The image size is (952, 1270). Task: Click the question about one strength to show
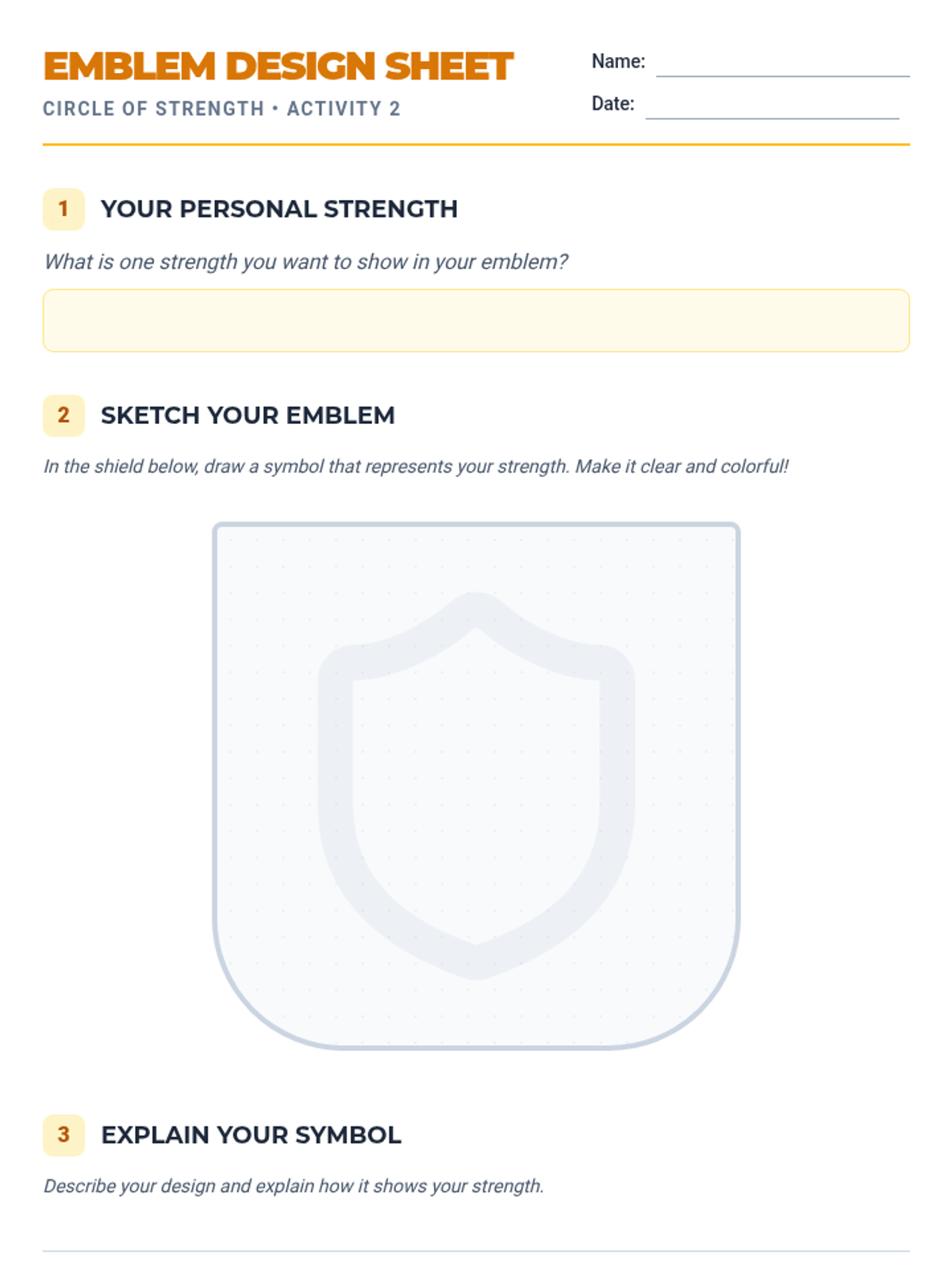coord(305,262)
